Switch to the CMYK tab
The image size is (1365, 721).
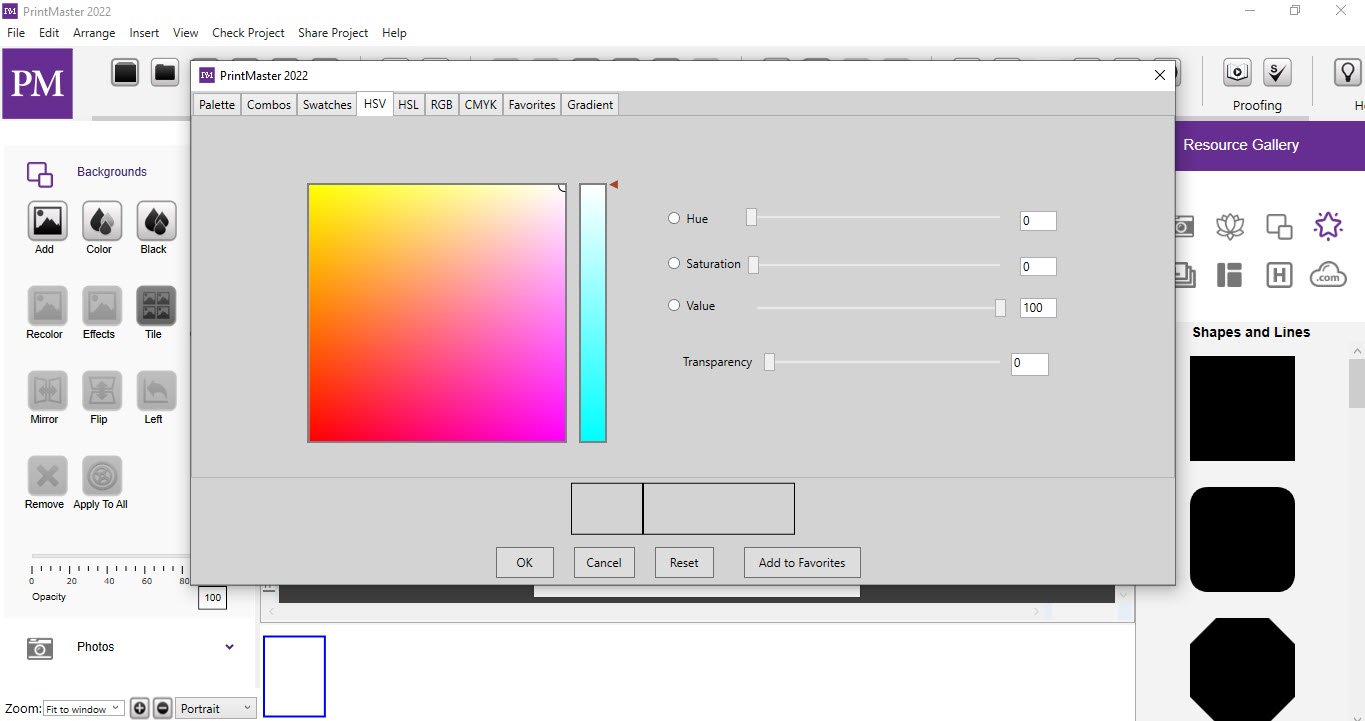pos(481,104)
